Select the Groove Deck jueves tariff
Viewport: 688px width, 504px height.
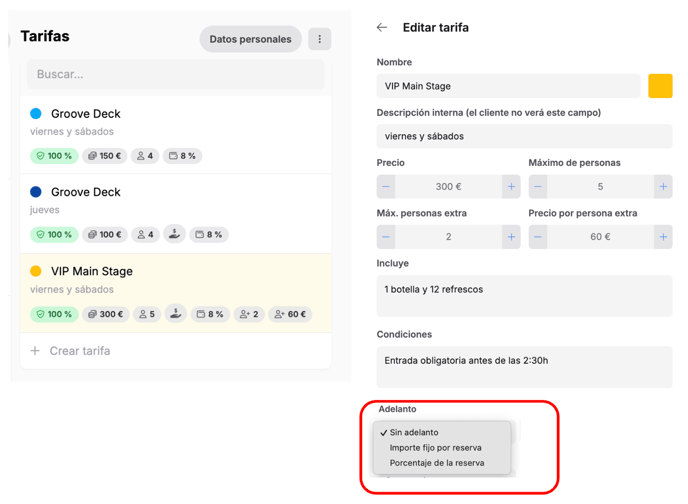[176, 214]
